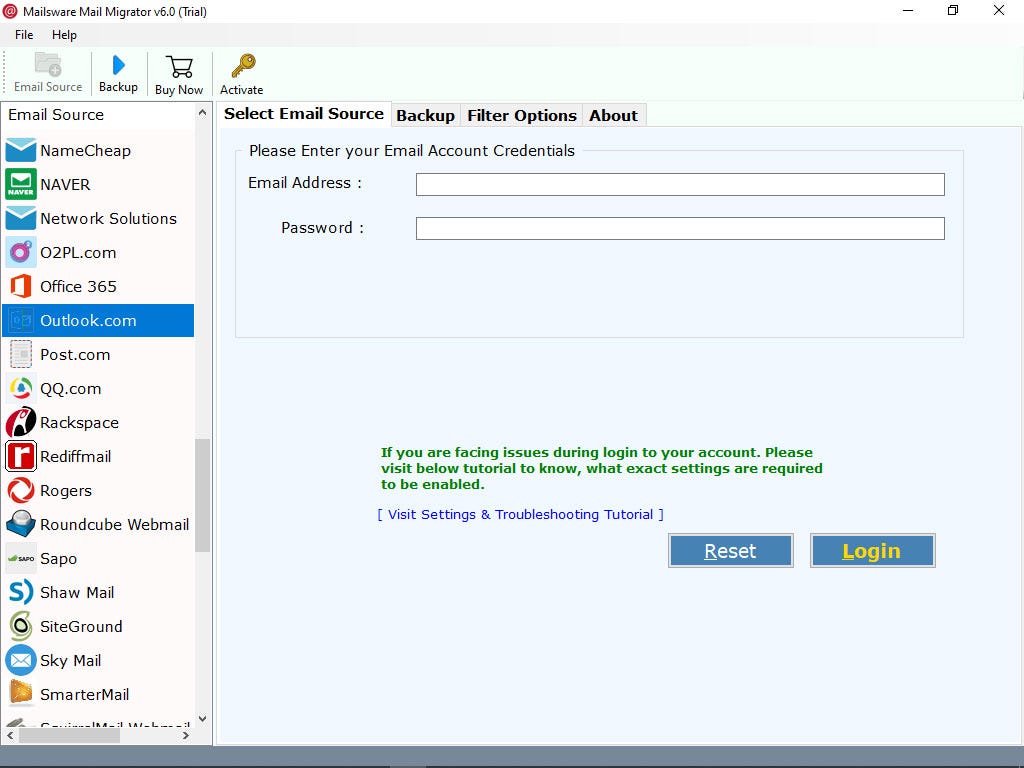Click the Shaw Mail icon
Viewport: 1024px width, 768px height.
tap(21, 592)
